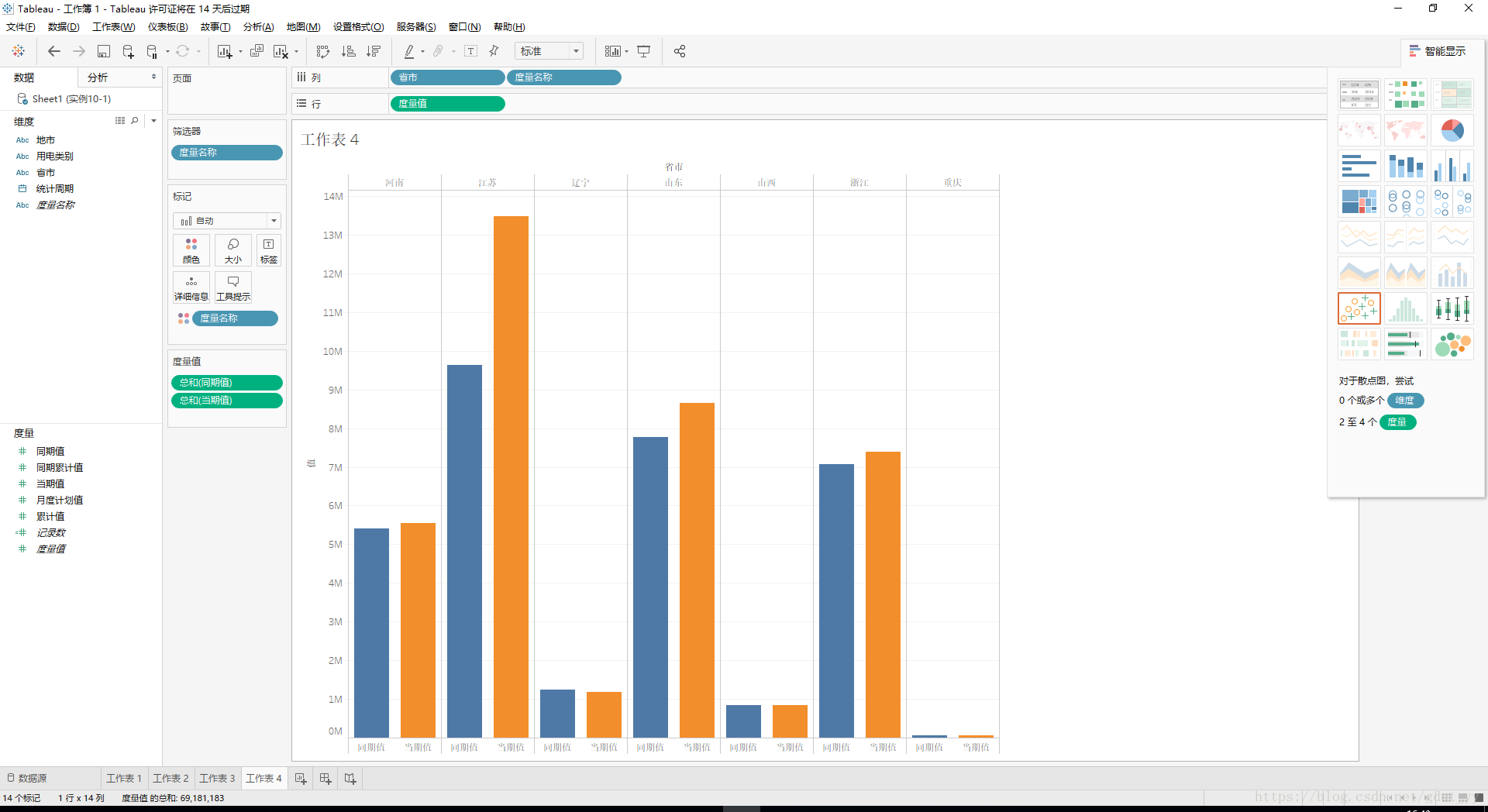
Task: Click the undo back arrow in toolbar
Action: [x=53, y=51]
